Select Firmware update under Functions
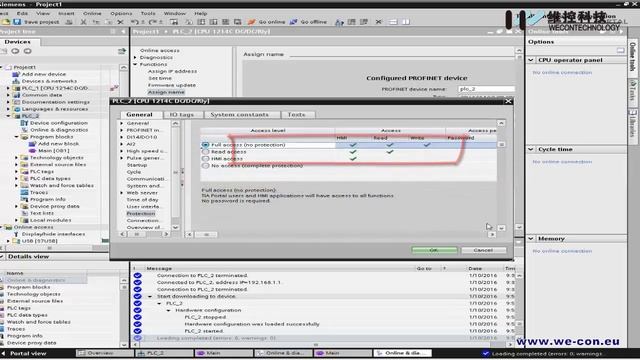Viewport: 640px width, 360px height. (172, 85)
